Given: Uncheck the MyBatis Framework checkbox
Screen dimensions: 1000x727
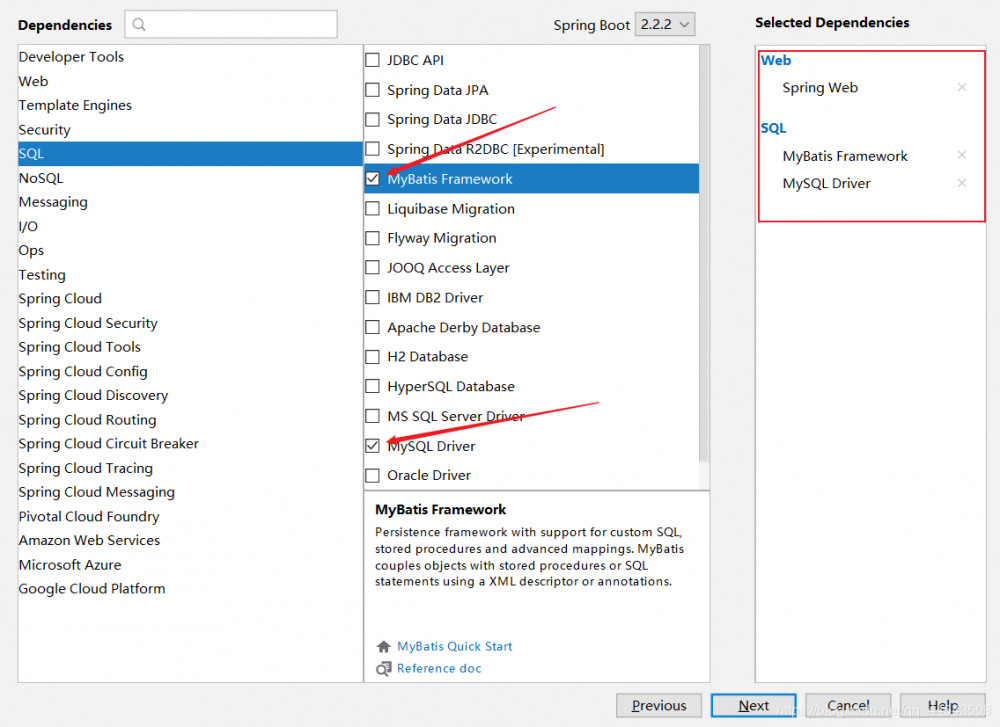Looking at the screenshot, I should (x=372, y=179).
